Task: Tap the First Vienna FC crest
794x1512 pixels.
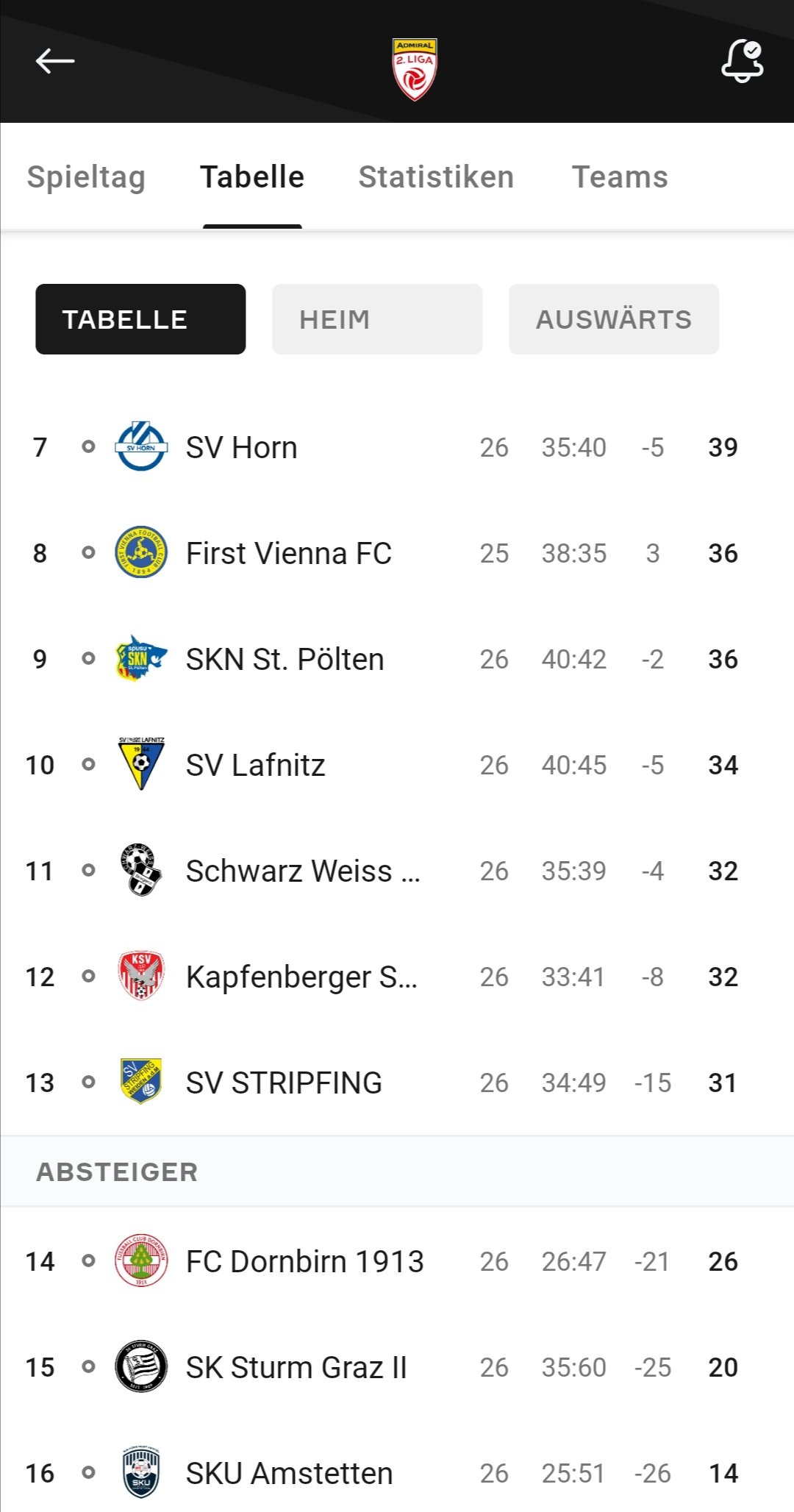Action: (141, 552)
